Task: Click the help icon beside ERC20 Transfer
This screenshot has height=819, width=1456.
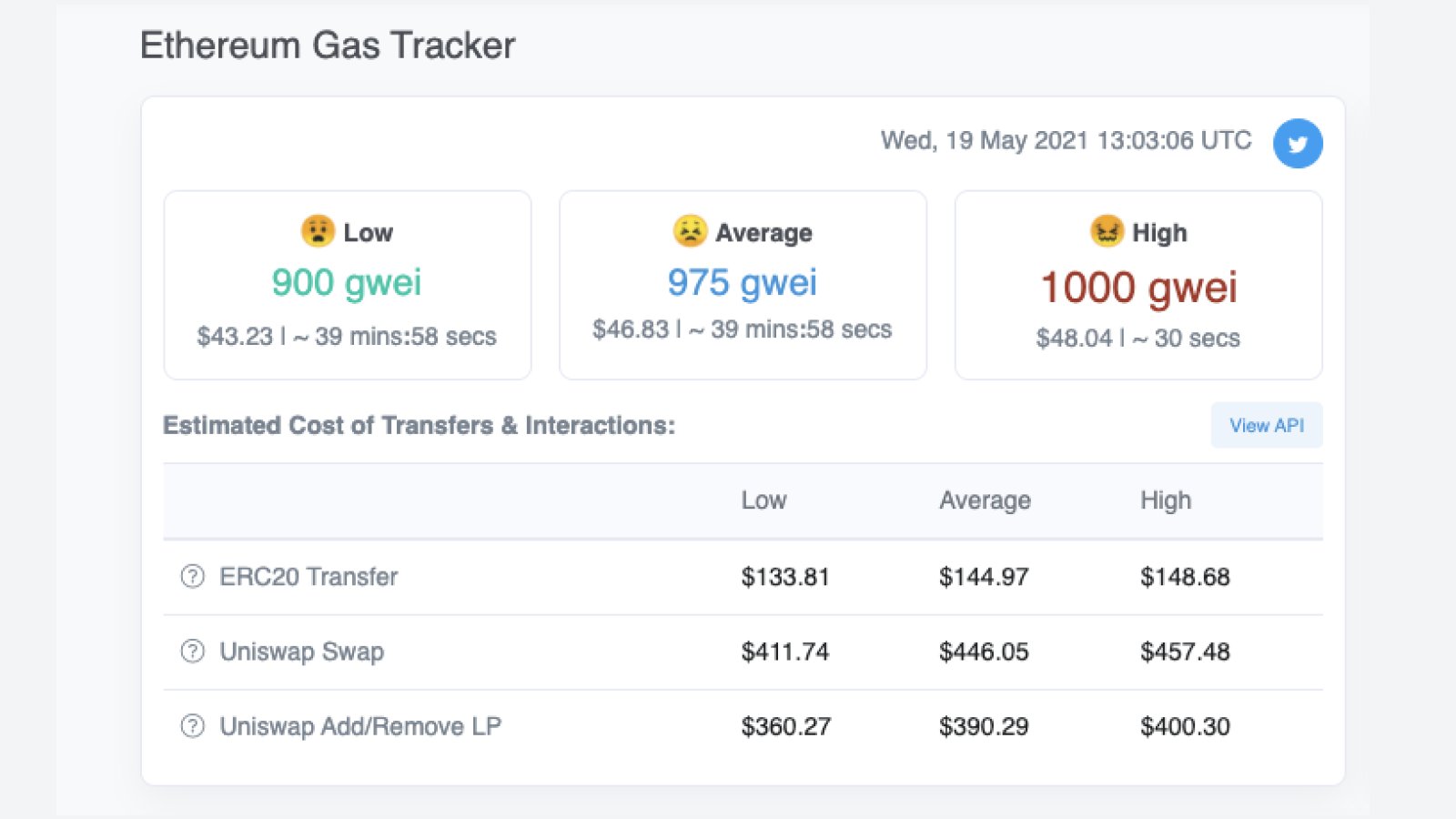Action: coord(193,576)
